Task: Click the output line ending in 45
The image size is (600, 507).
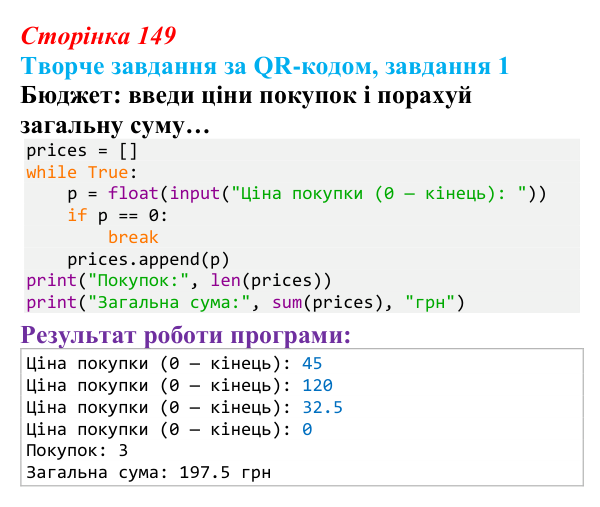Action: click(174, 364)
